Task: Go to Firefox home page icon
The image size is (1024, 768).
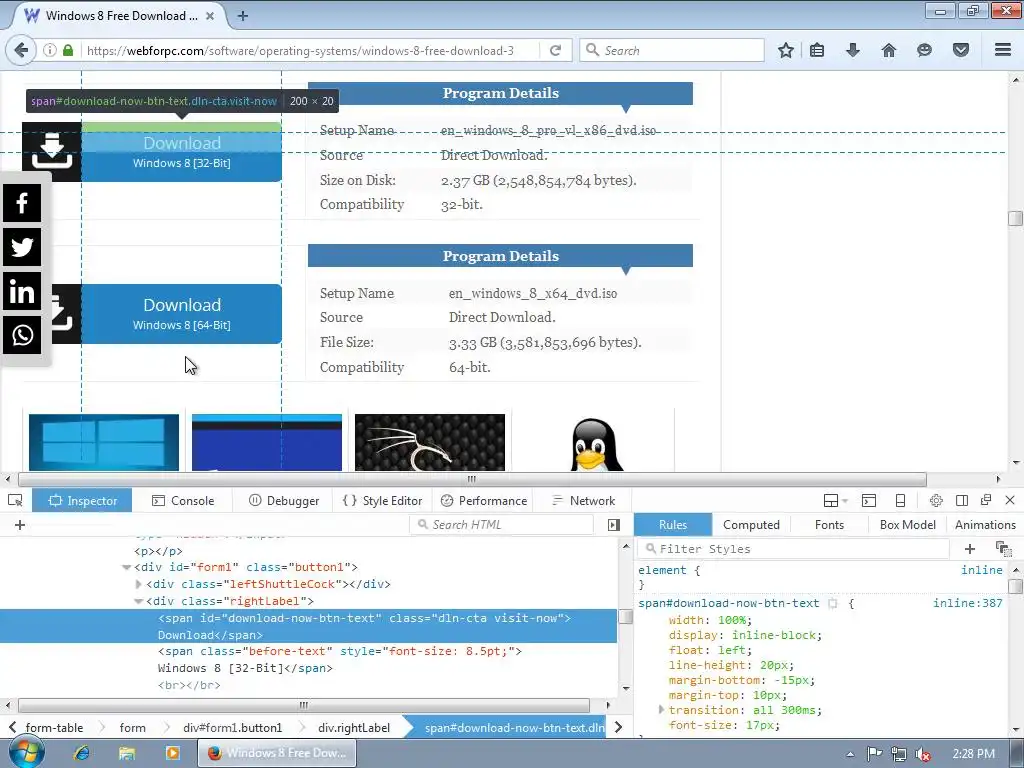Action: (889, 50)
